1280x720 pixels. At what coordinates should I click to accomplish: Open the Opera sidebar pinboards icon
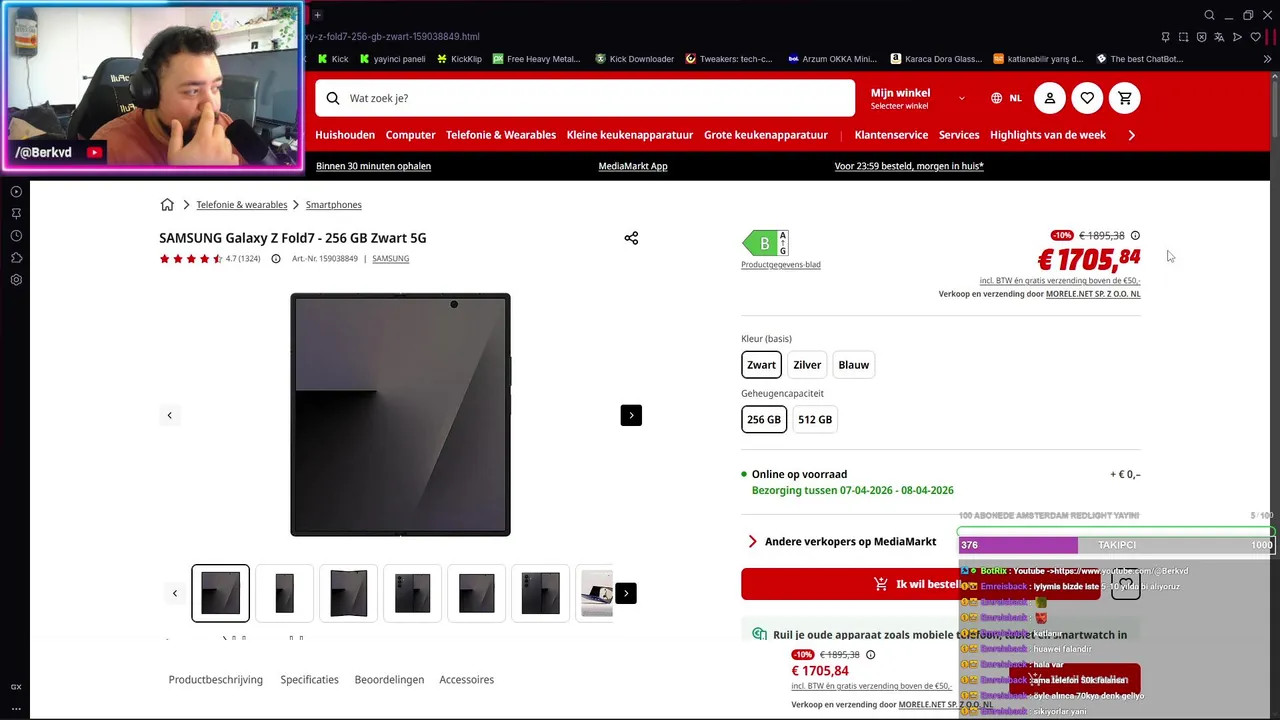(16, 214)
